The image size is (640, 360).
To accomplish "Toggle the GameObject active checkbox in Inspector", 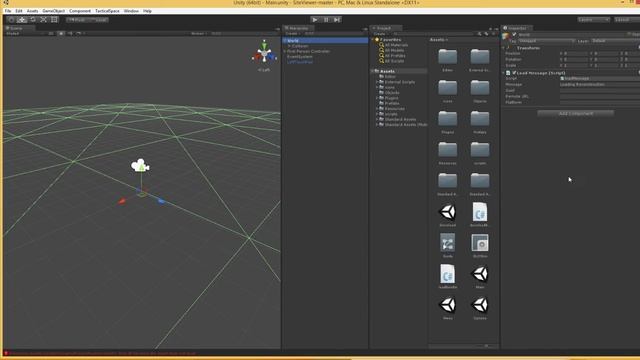I will 514,35.
